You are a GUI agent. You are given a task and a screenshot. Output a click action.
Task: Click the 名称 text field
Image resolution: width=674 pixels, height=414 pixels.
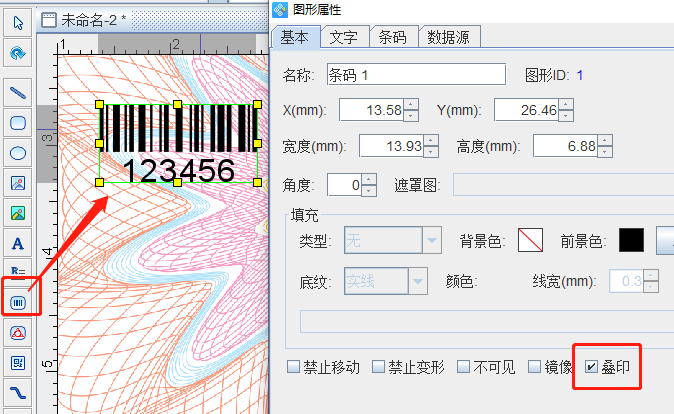pyautogui.click(x=416, y=74)
